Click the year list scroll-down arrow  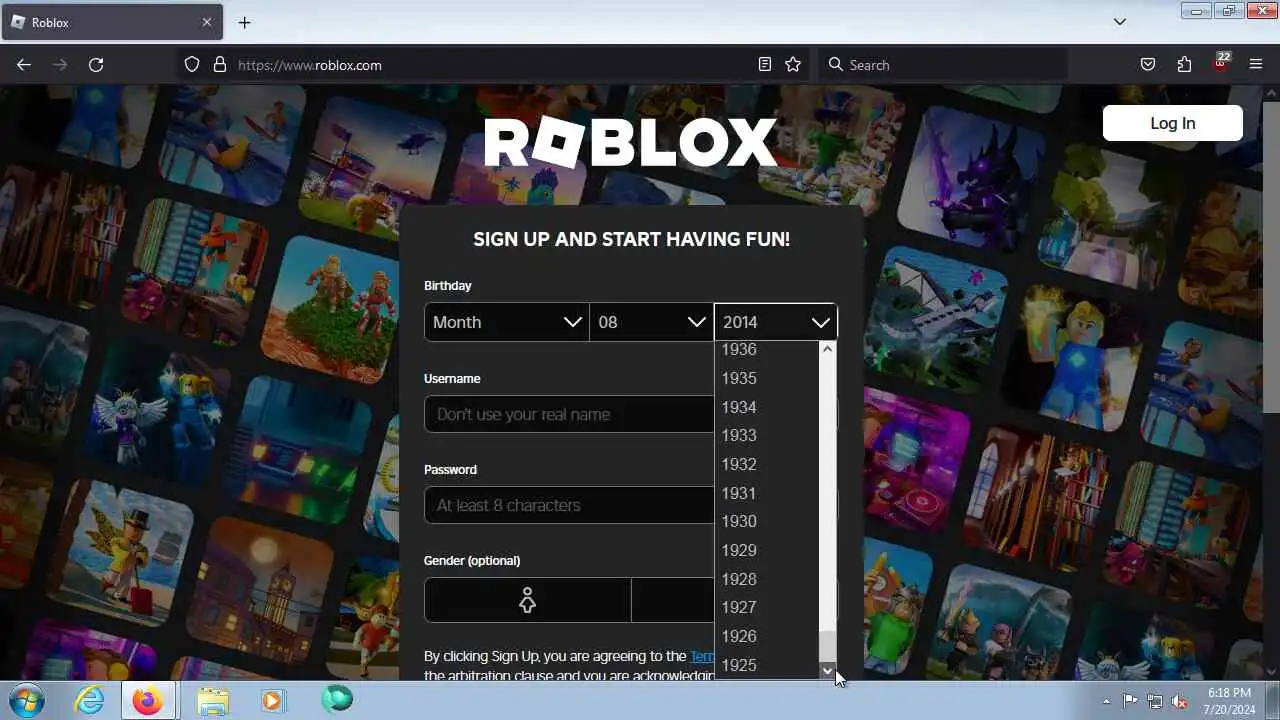pyautogui.click(x=827, y=671)
